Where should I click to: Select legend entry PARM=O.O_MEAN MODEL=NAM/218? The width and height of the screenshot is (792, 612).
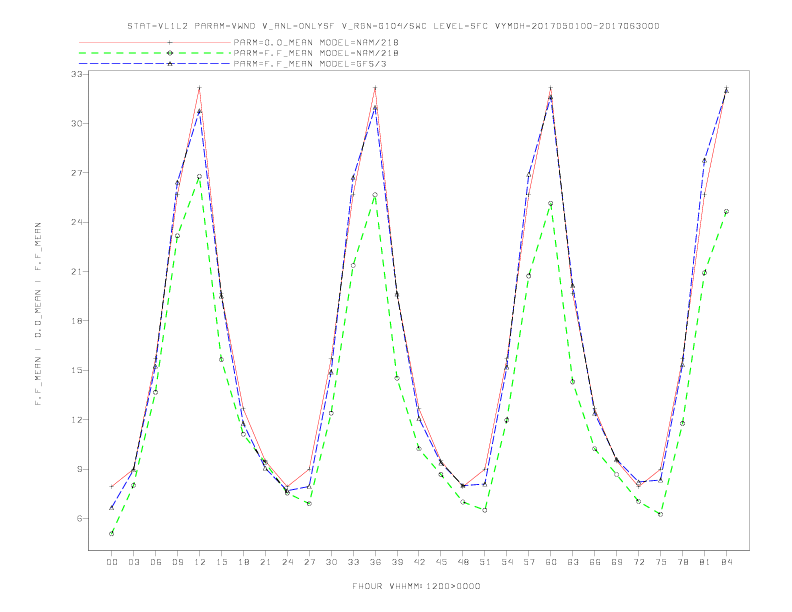tap(316, 42)
